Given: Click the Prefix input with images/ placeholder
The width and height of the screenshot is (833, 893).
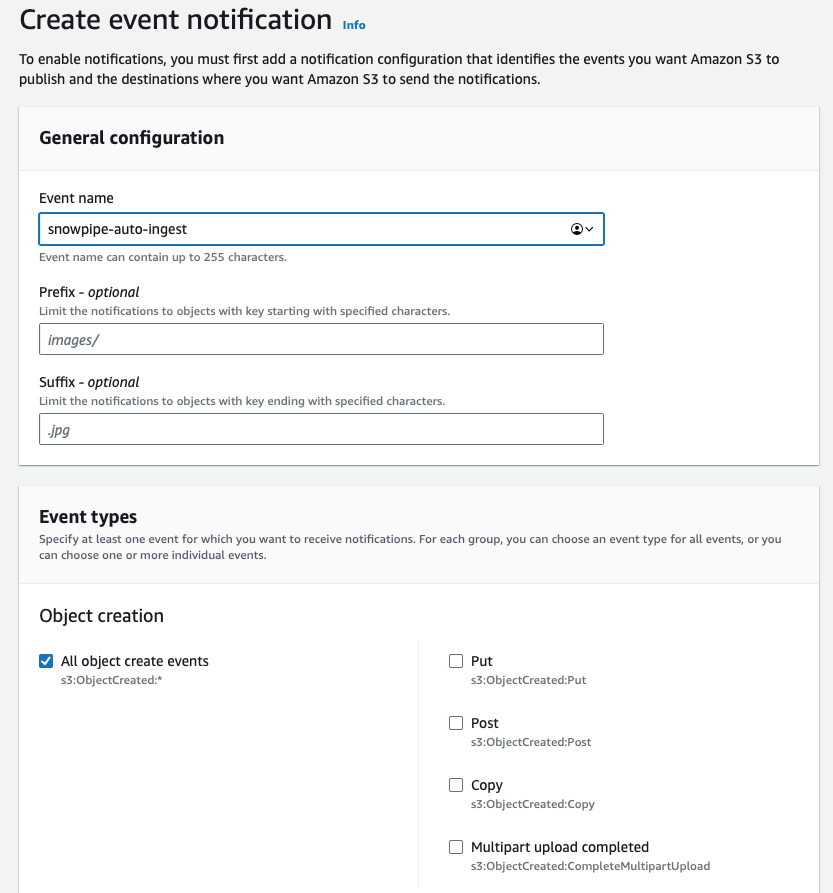Looking at the screenshot, I should (x=321, y=339).
